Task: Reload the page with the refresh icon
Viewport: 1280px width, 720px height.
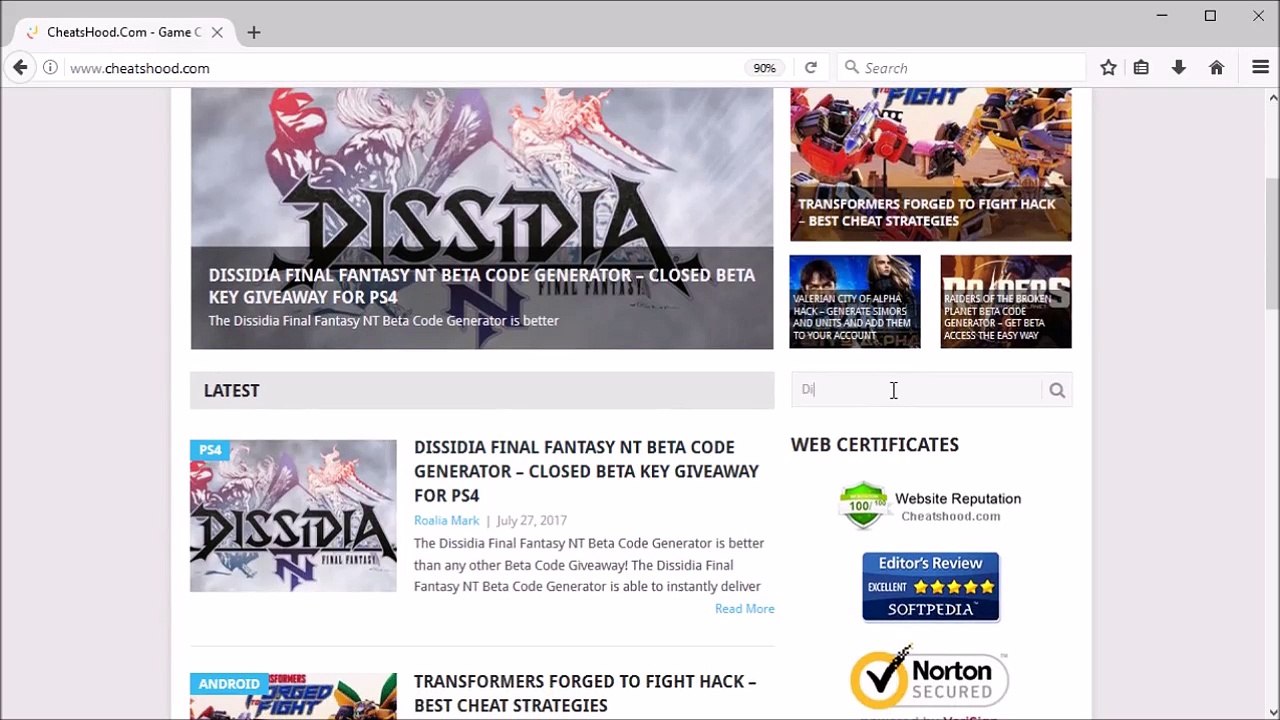Action: 811,68
